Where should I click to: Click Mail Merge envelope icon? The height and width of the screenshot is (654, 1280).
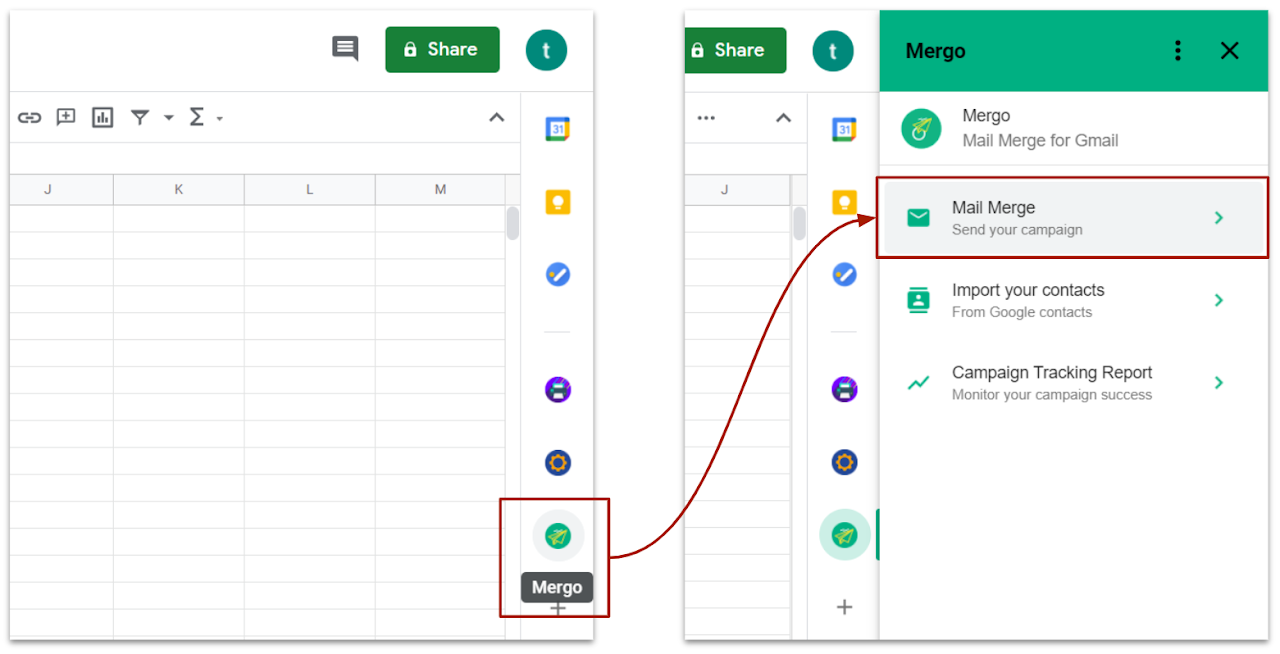[x=918, y=218]
